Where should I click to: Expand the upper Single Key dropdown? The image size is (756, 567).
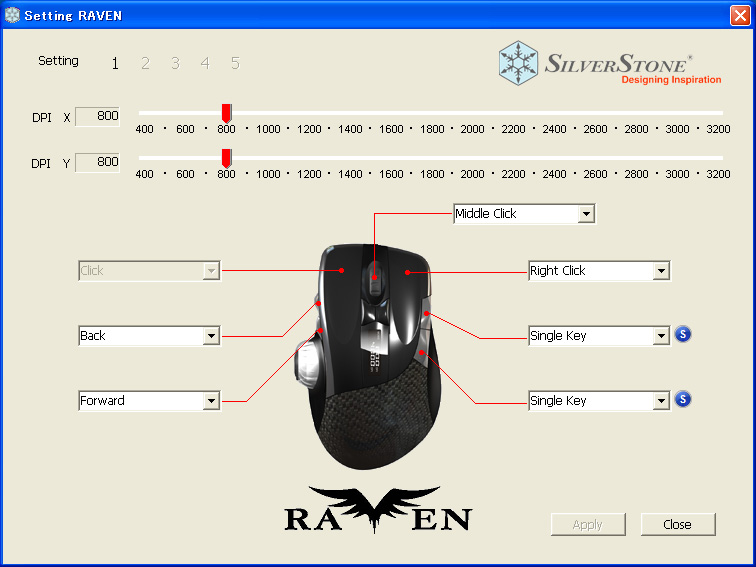point(661,336)
